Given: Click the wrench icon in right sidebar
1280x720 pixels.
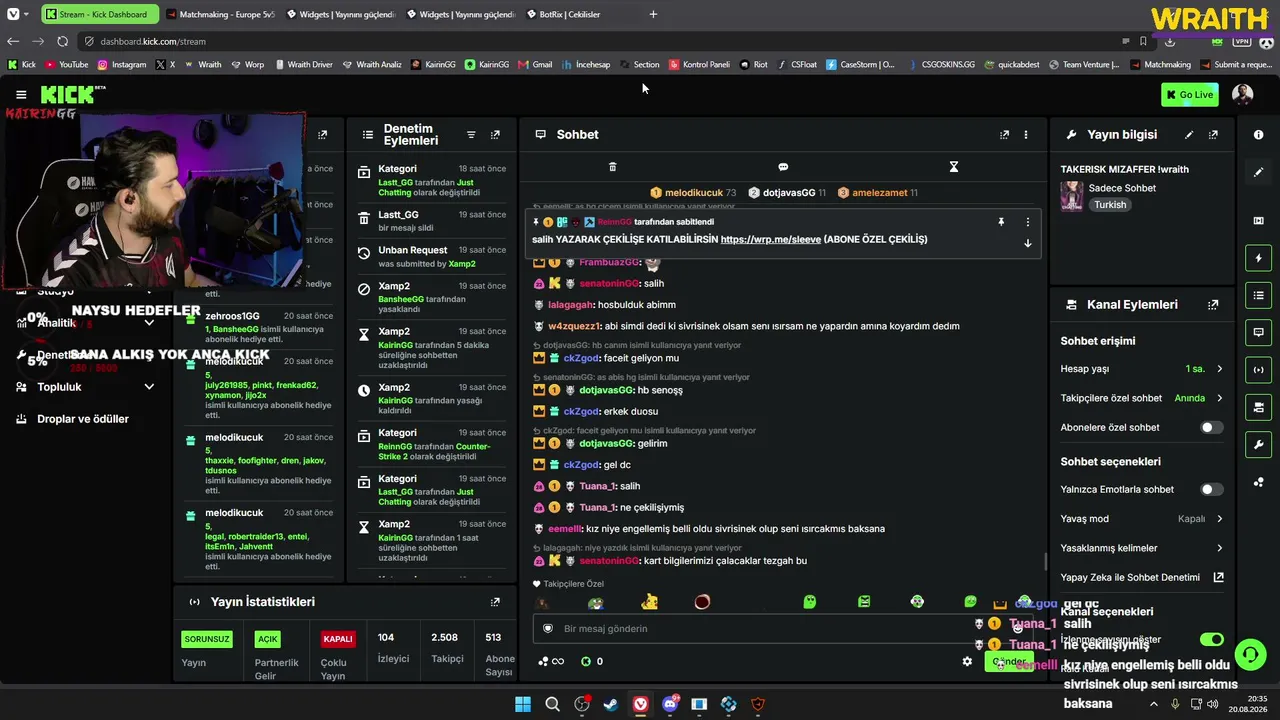Looking at the screenshot, I should pyautogui.click(x=1258, y=445).
